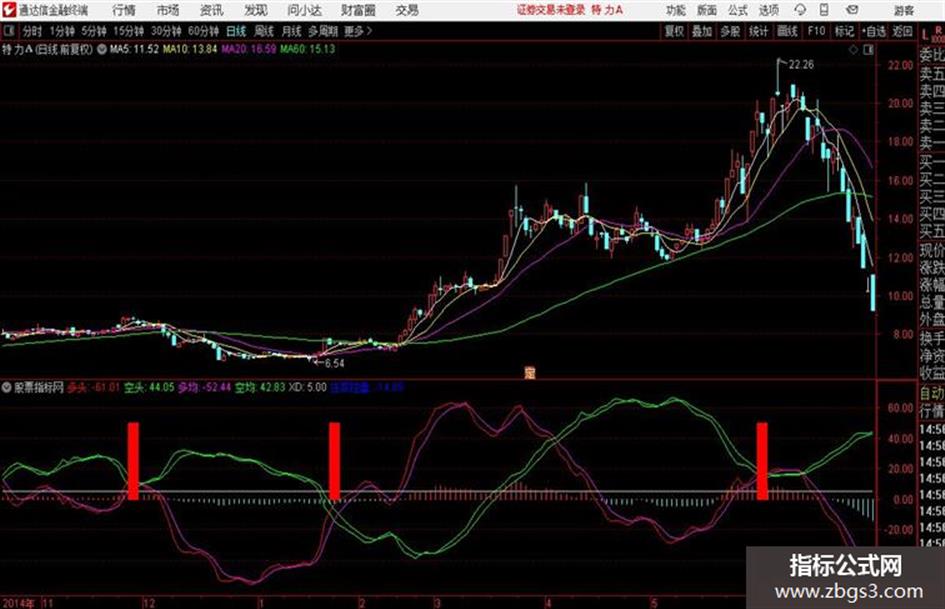Click the 多股 multi-stock toolbar button

[730, 31]
